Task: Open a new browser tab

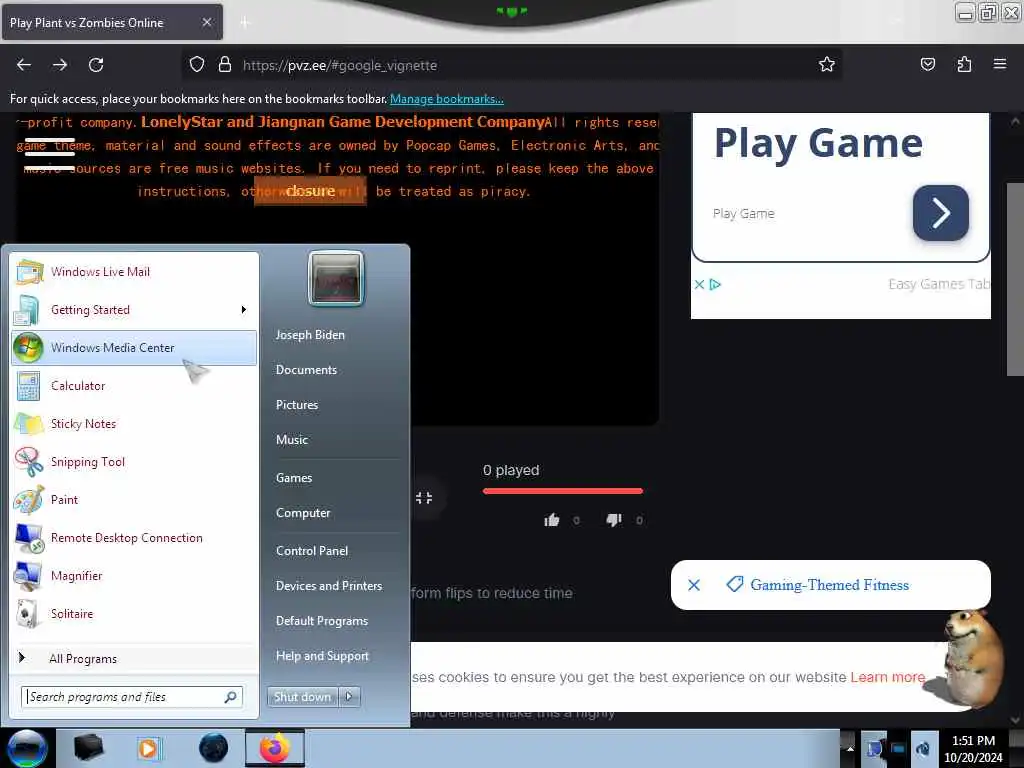Action: (x=245, y=23)
